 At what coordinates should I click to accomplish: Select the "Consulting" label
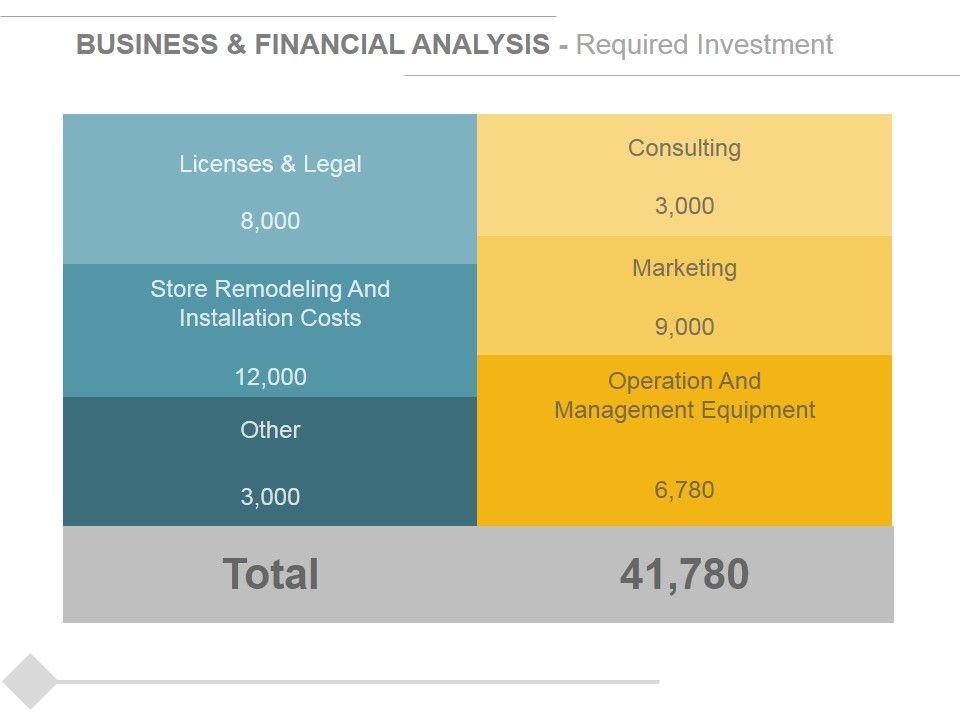click(x=684, y=148)
